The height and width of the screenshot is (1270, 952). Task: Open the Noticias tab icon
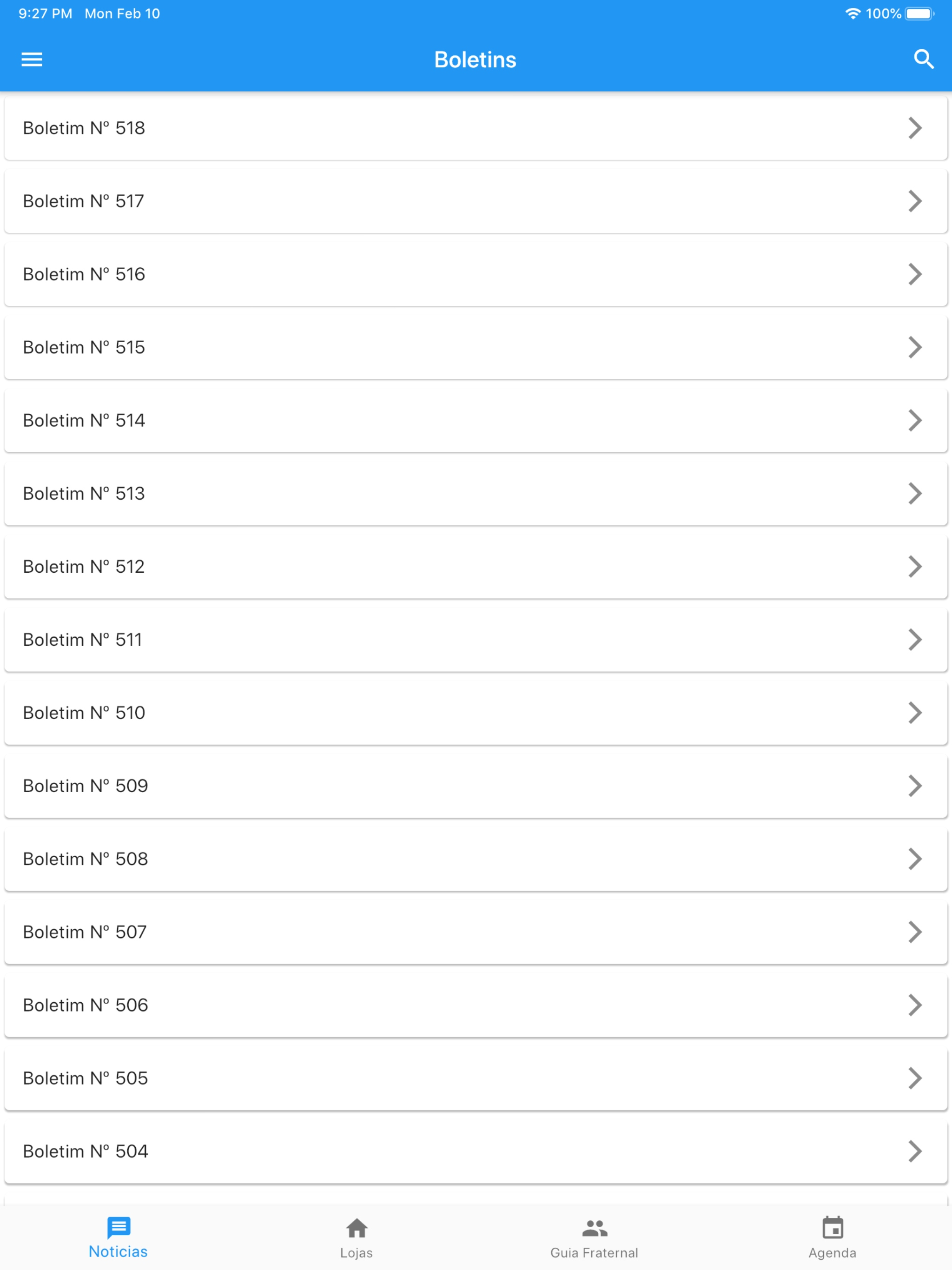tap(119, 1228)
